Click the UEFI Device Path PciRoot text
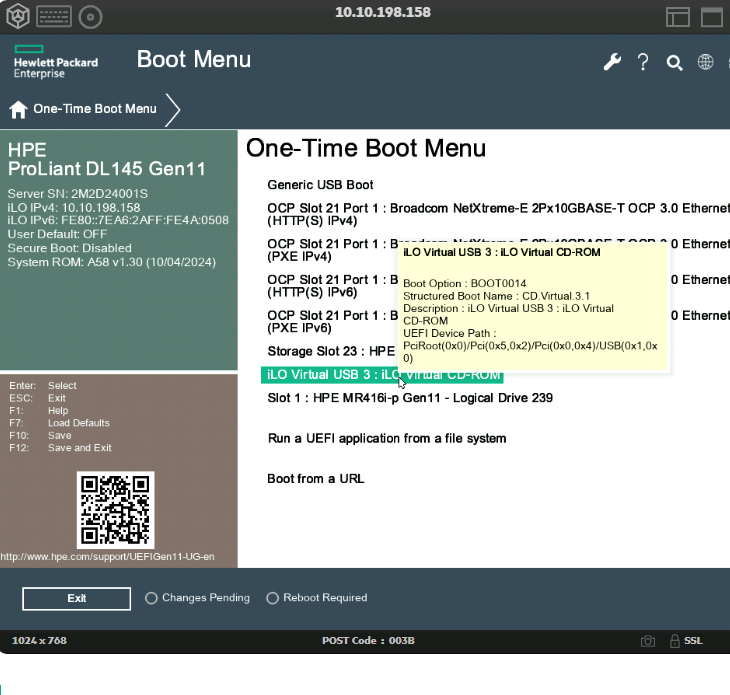 point(530,346)
